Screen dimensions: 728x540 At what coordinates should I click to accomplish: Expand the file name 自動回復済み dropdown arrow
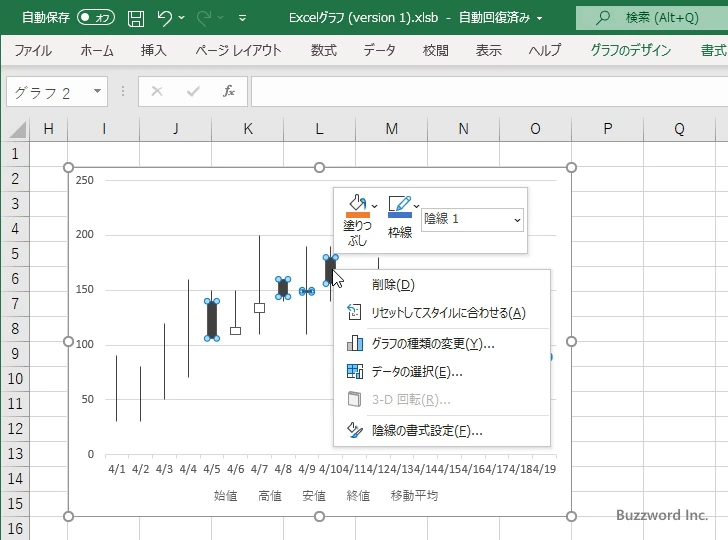point(540,19)
